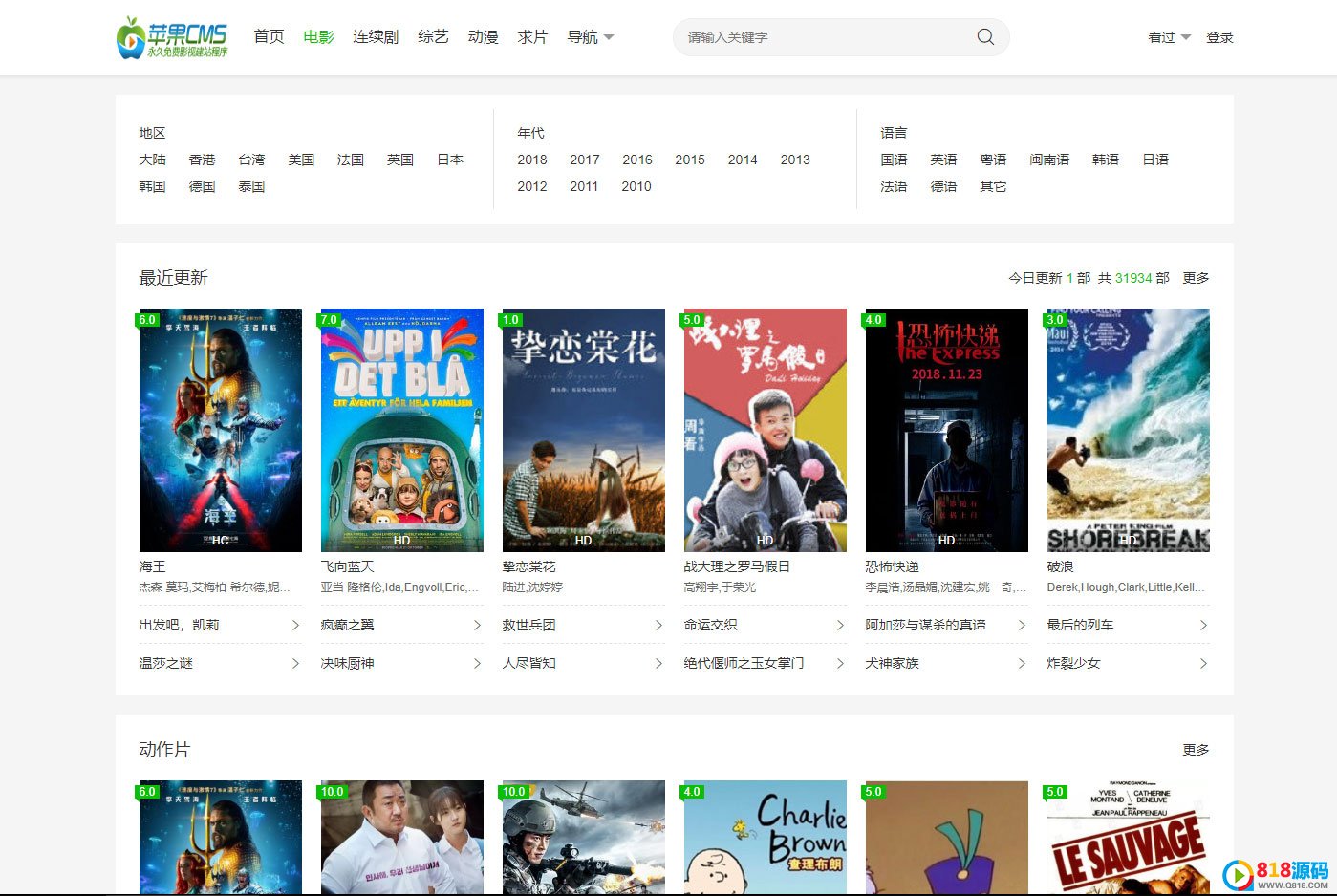
Task: Filter by region 台湾
Action: tap(251, 160)
